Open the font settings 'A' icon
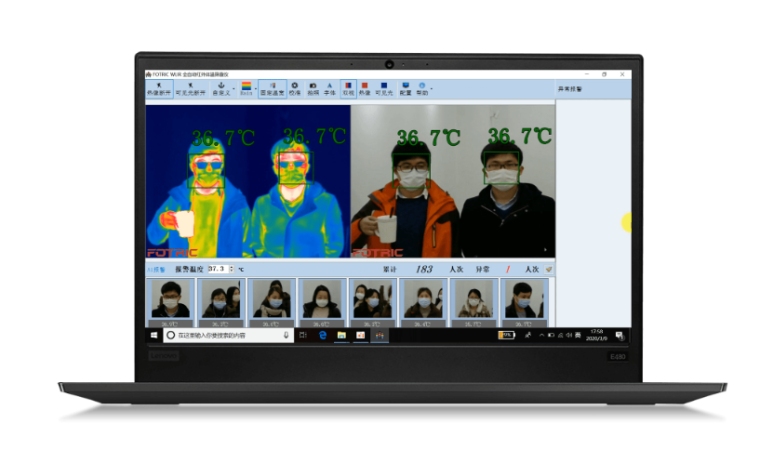 click(329, 88)
